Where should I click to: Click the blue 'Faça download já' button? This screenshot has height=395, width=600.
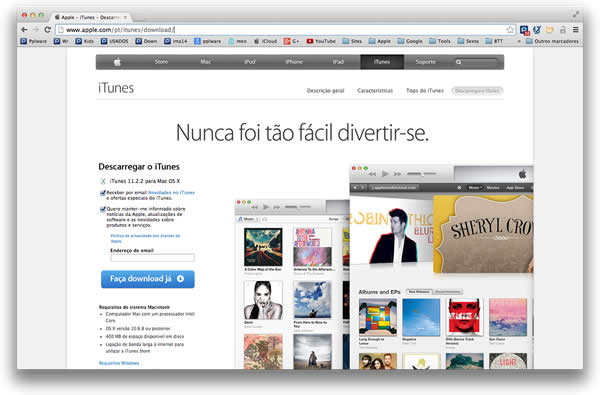tap(148, 279)
